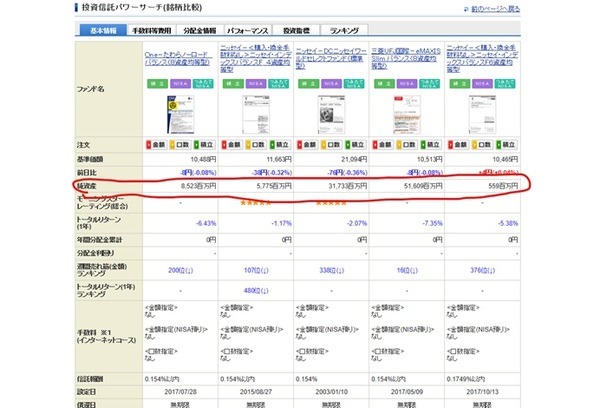
Task: Click 金額 order button for eMAXIS Slim fund
Action: click(x=383, y=145)
